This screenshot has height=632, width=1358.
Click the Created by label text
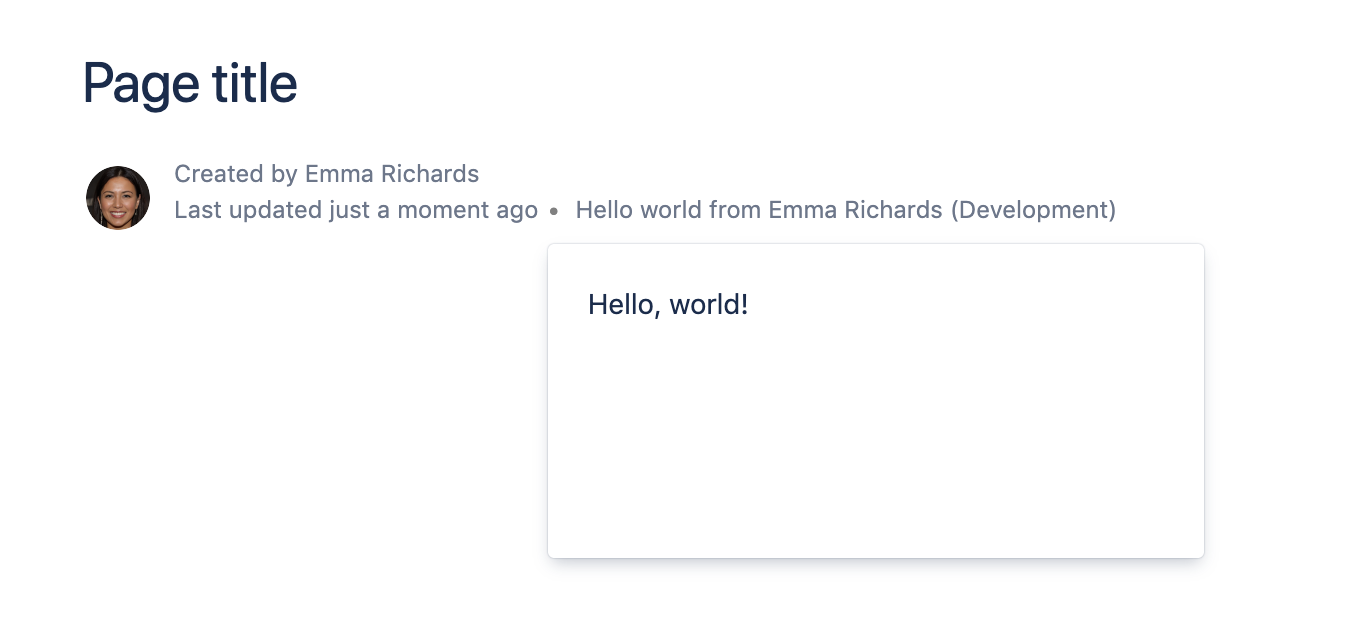click(x=238, y=173)
